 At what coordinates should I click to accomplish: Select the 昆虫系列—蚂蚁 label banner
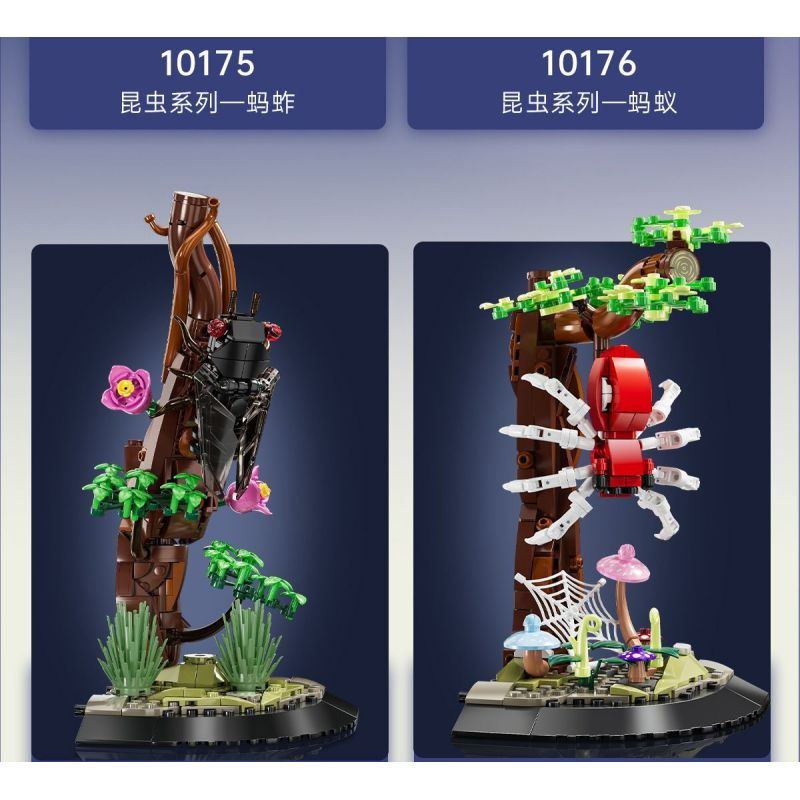tap(586, 83)
